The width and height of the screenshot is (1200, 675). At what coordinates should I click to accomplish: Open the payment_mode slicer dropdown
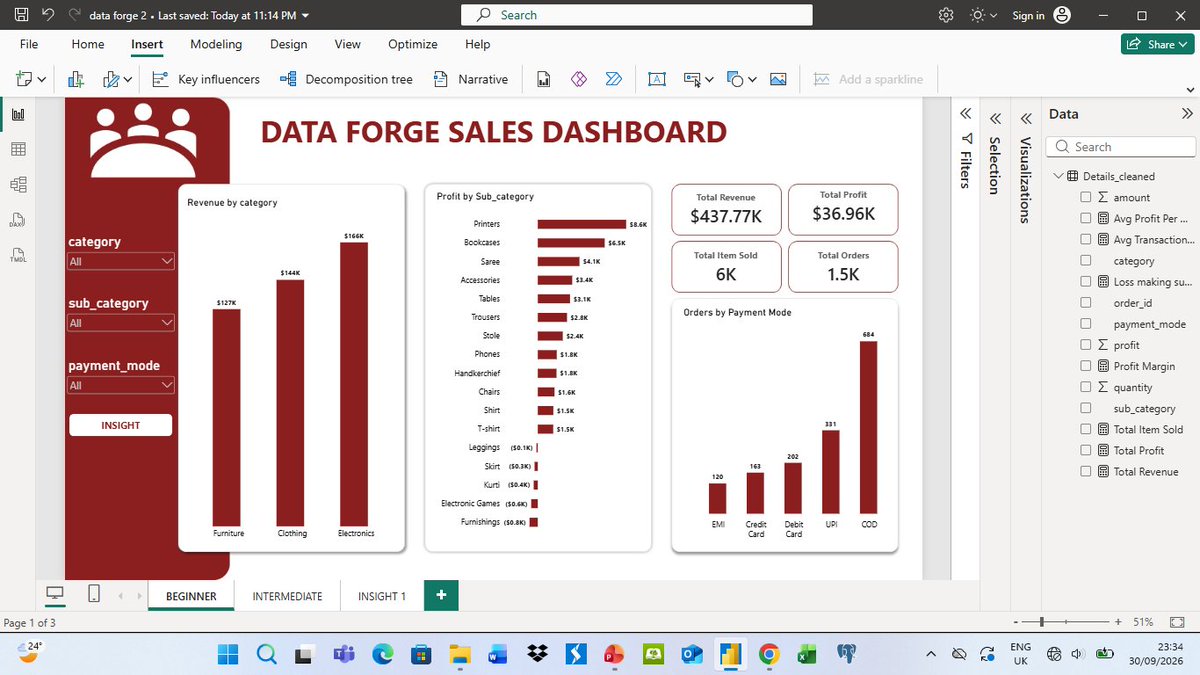coord(121,385)
